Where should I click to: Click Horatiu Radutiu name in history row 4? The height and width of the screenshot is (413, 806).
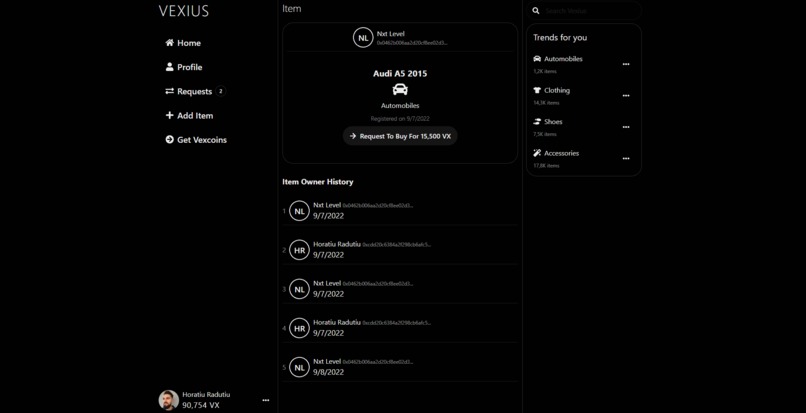[337, 322]
